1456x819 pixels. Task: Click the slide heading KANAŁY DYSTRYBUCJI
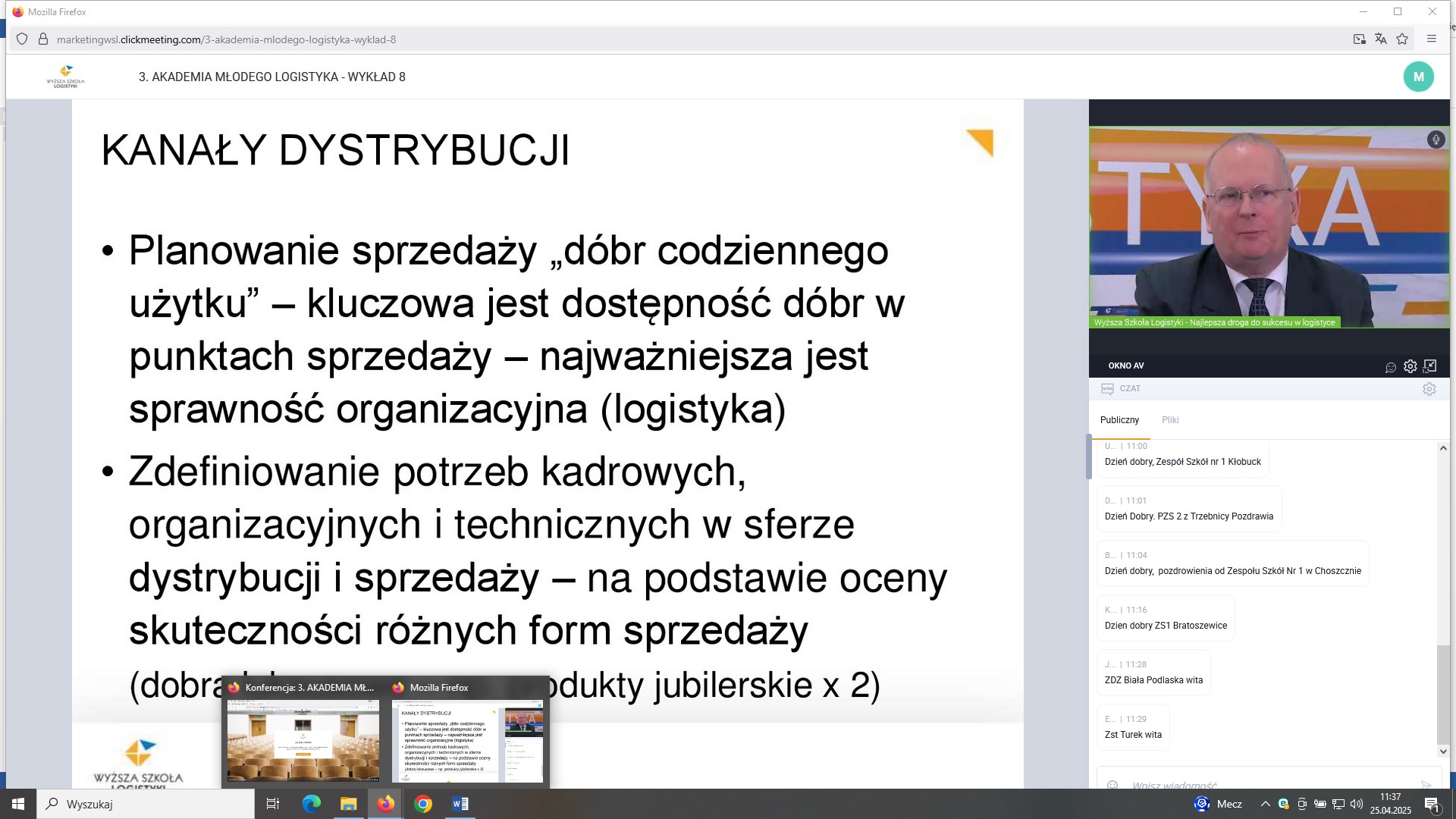335,149
